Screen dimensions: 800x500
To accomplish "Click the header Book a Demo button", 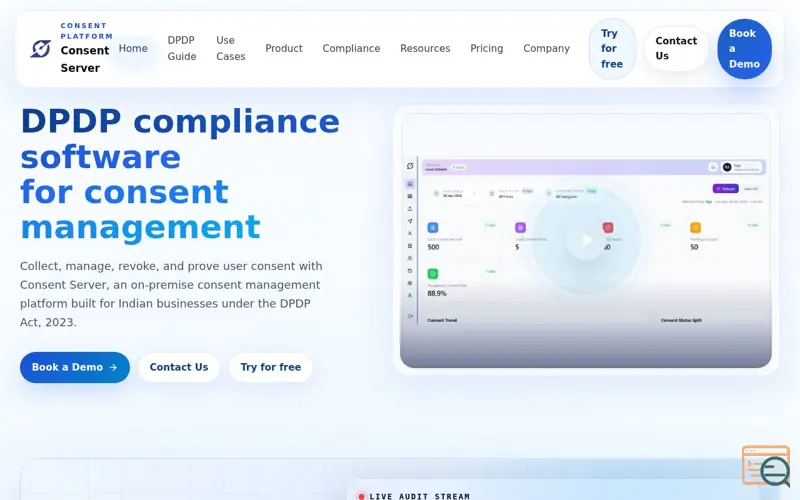I will (x=744, y=48).
